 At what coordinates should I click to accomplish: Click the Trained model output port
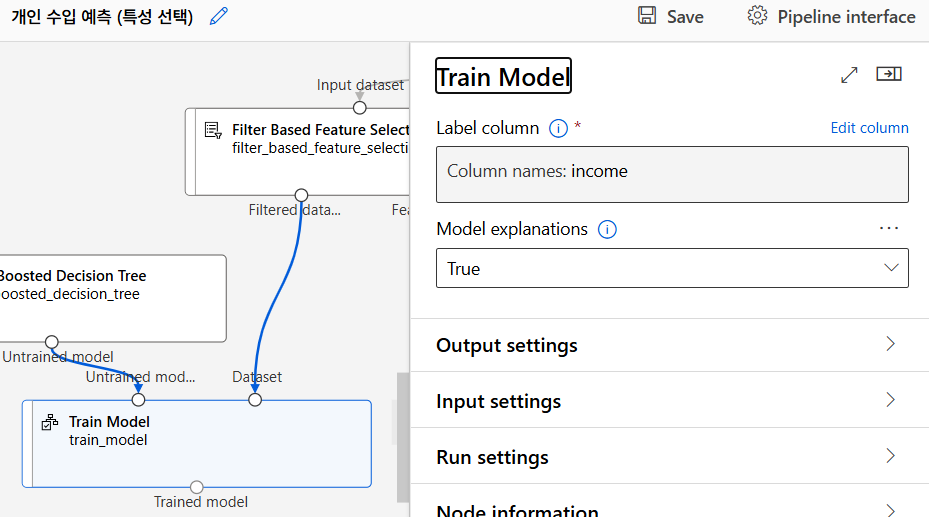(x=197, y=487)
